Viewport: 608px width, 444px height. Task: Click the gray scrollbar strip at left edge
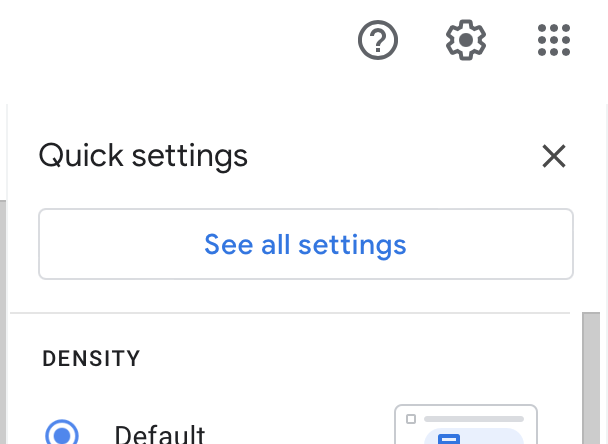[3, 322]
